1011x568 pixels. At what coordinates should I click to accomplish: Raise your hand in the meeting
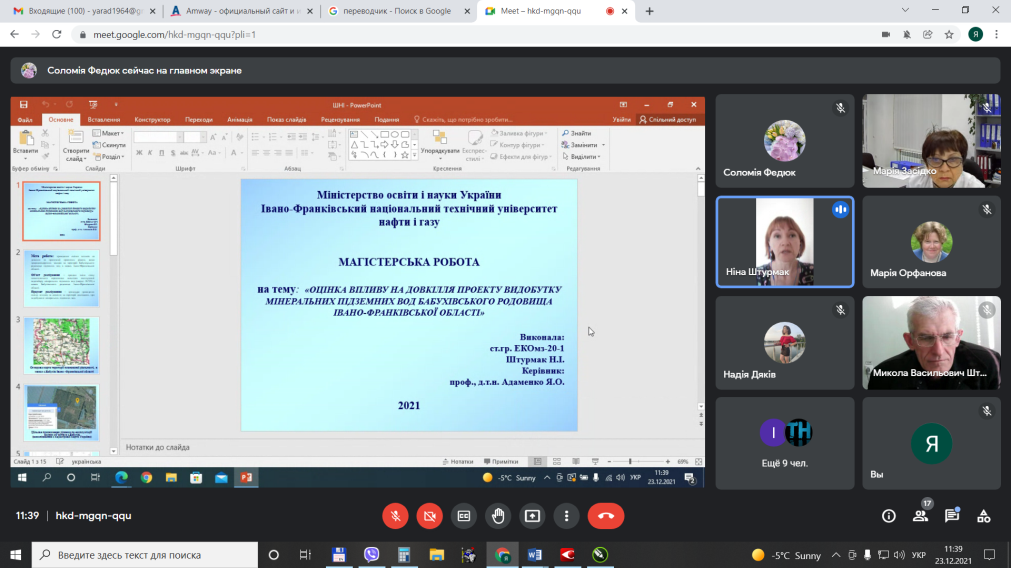pos(498,516)
